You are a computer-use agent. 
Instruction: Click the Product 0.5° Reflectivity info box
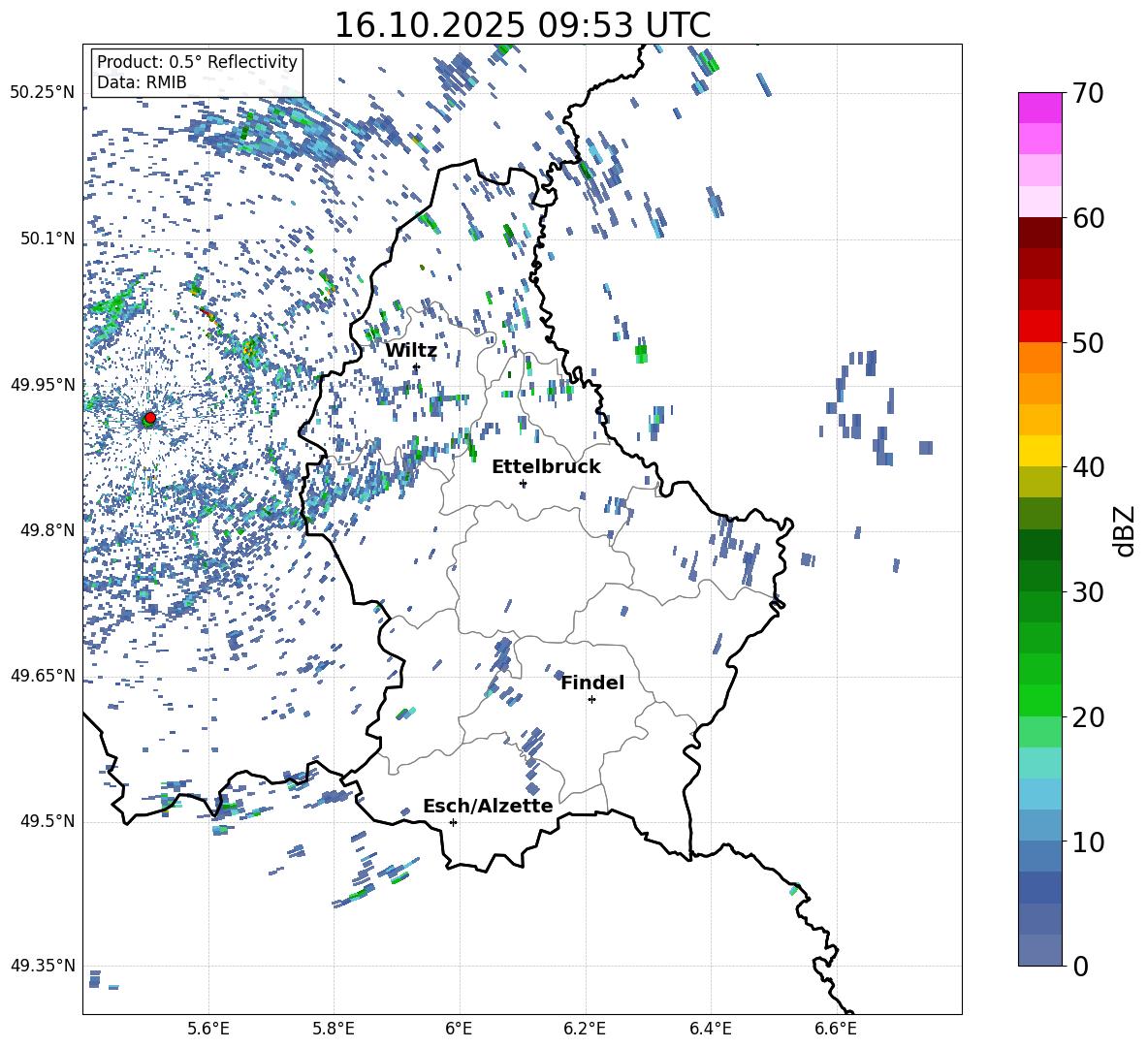(197, 72)
